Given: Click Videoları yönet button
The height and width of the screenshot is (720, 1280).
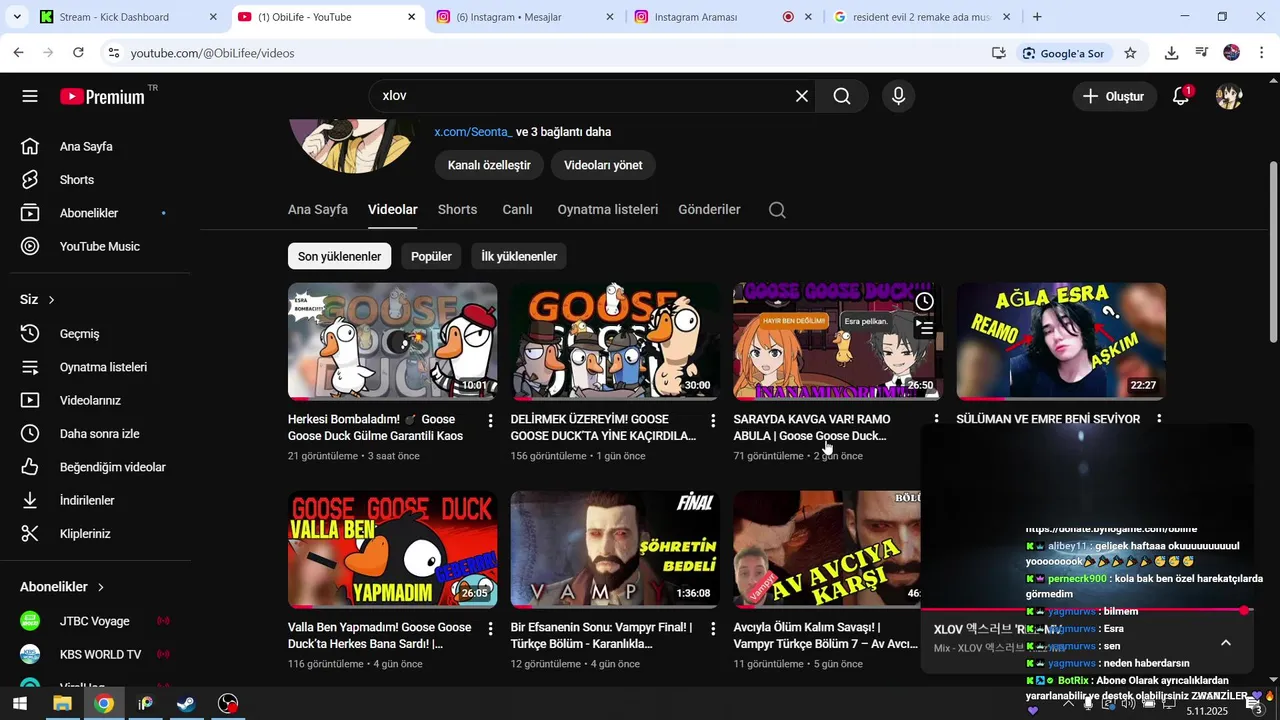Looking at the screenshot, I should tap(603, 165).
